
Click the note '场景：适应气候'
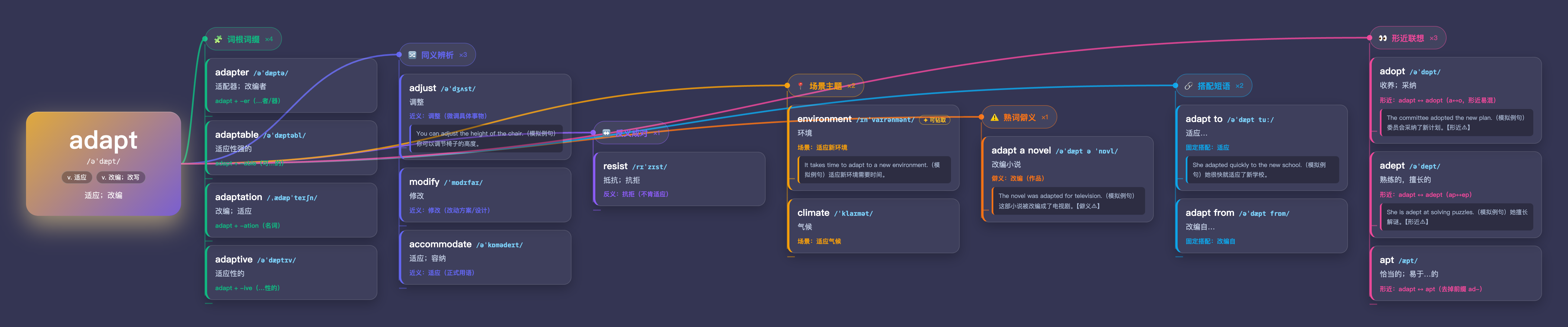(x=819, y=242)
